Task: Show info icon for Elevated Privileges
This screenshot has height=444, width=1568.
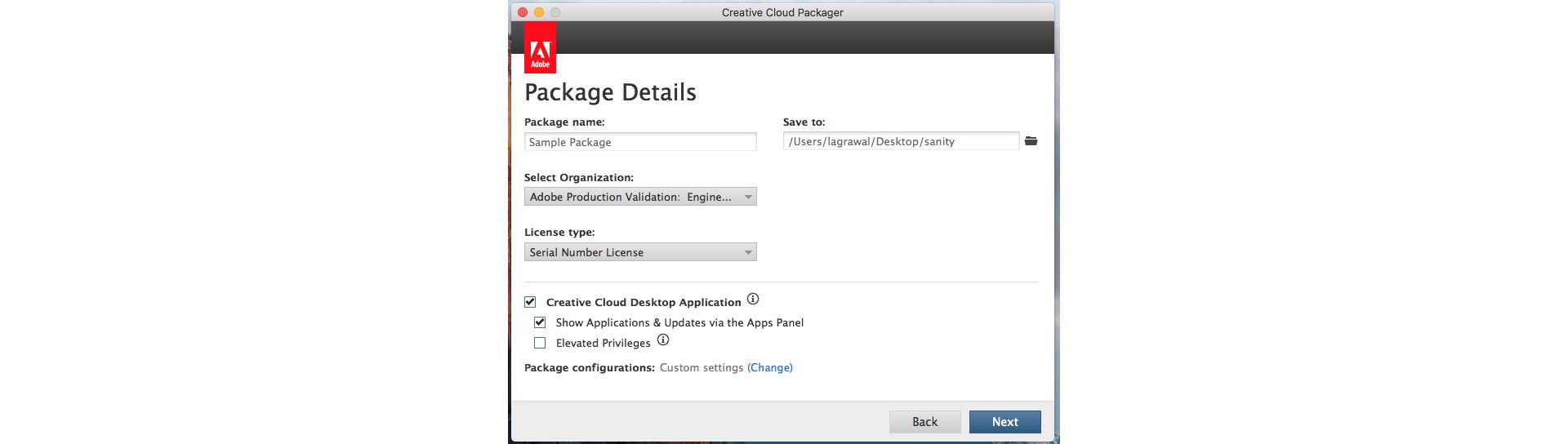Action: click(x=663, y=340)
